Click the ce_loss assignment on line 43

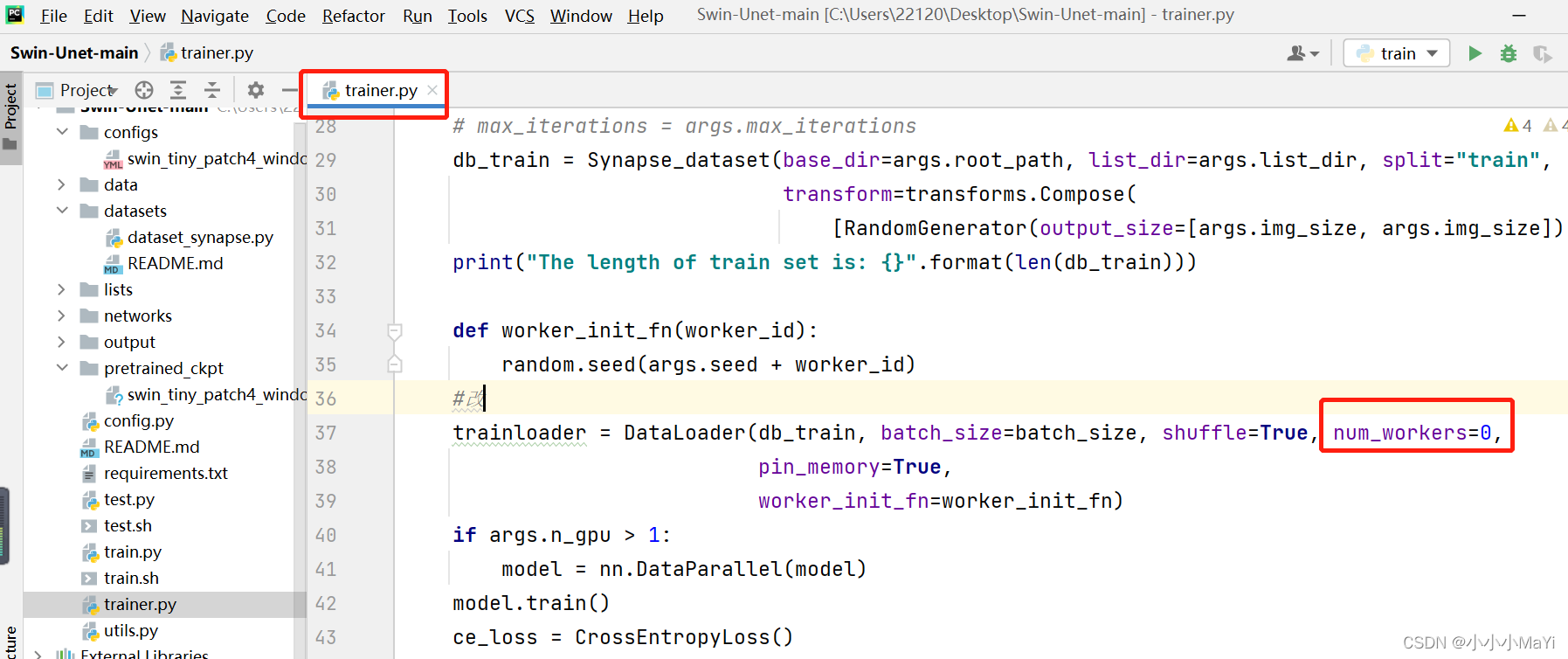pyautogui.click(x=623, y=637)
